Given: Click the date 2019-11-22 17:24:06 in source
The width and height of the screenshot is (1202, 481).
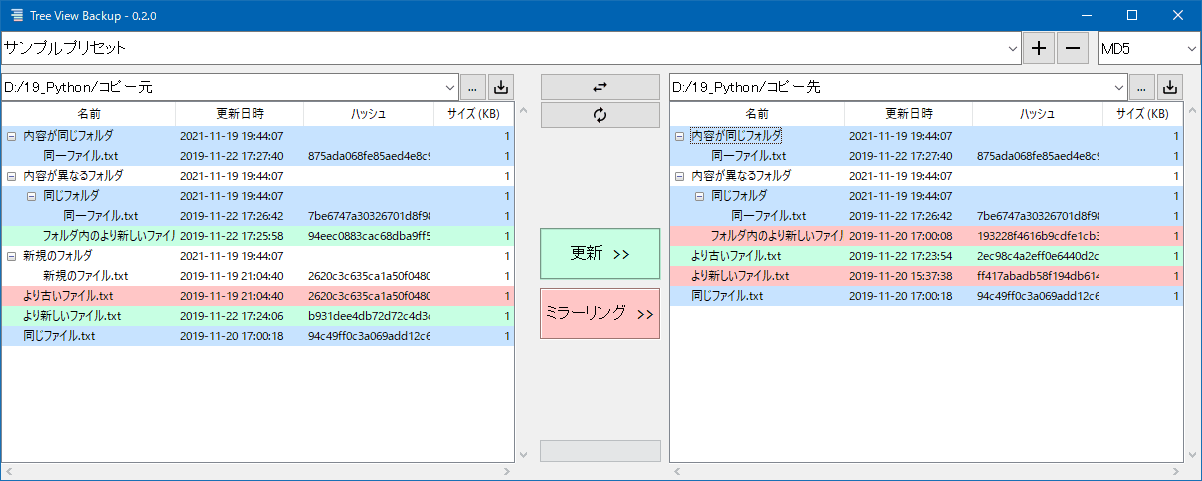Looking at the screenshot, I should point(232,316).
